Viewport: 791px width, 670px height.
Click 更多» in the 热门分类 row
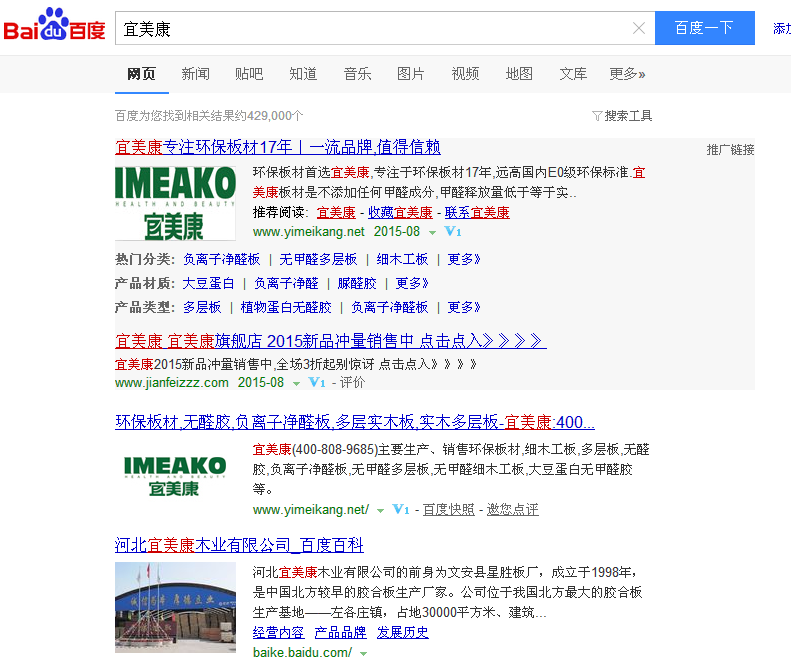pyautogui.click(x=464, y=259)
